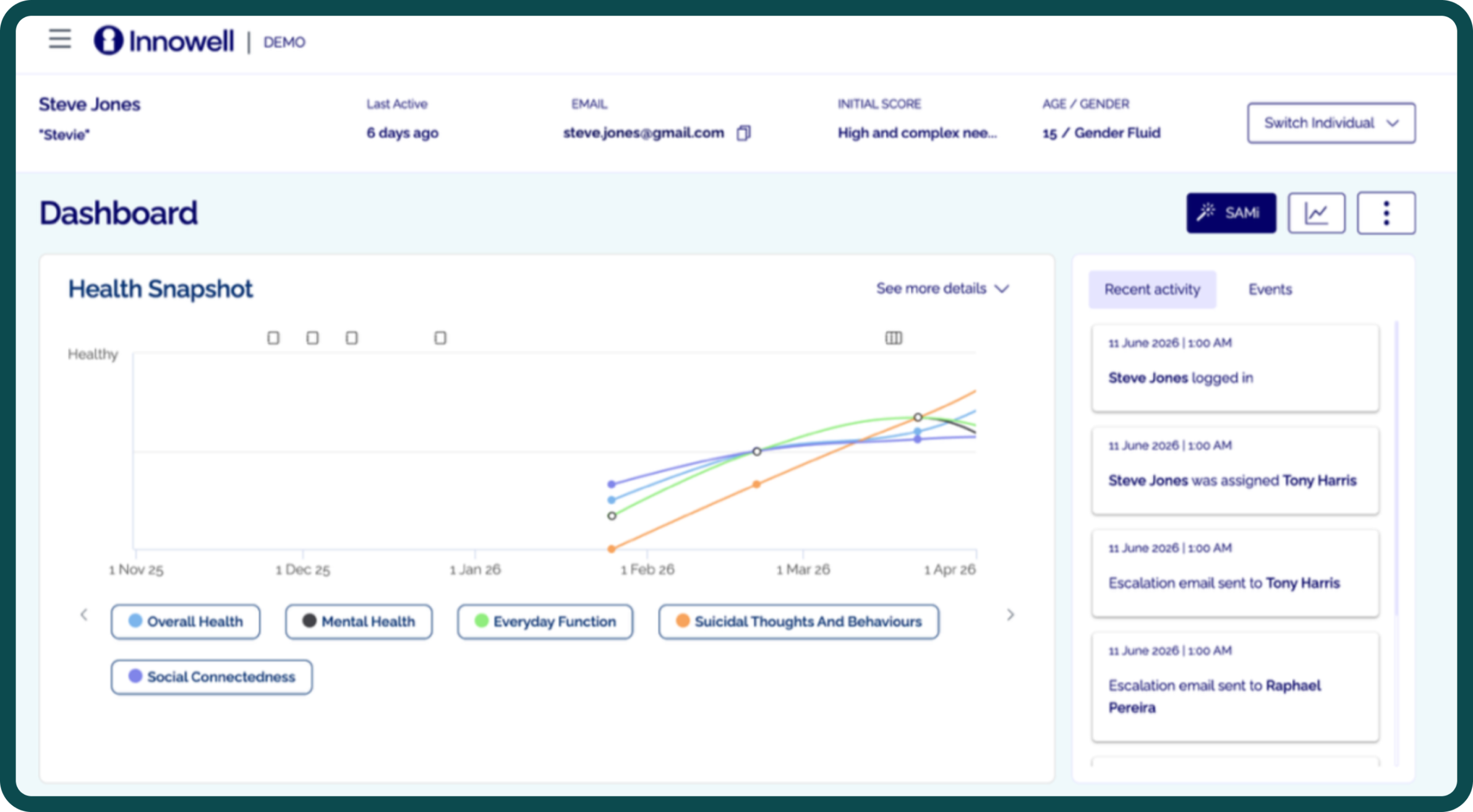Click the orange Suicidal Thoughts legend dot

tap(682, 621)
